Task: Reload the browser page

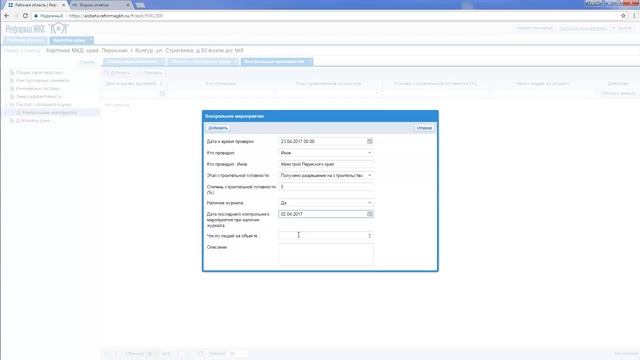Action: click(25, 16)
